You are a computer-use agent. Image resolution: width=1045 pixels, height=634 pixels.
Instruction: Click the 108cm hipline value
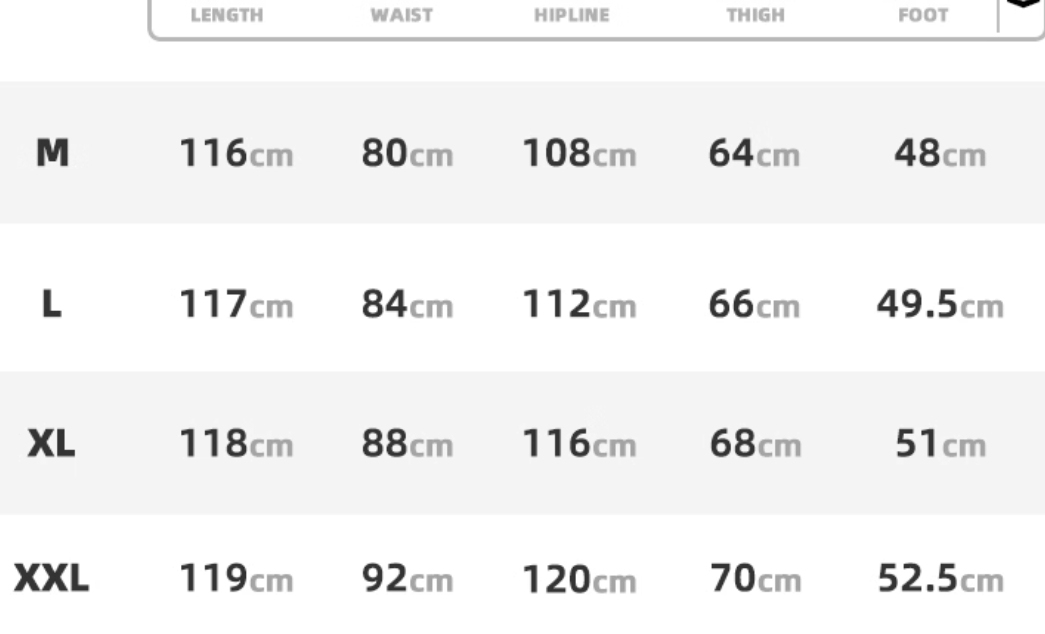tap(579, 153)
